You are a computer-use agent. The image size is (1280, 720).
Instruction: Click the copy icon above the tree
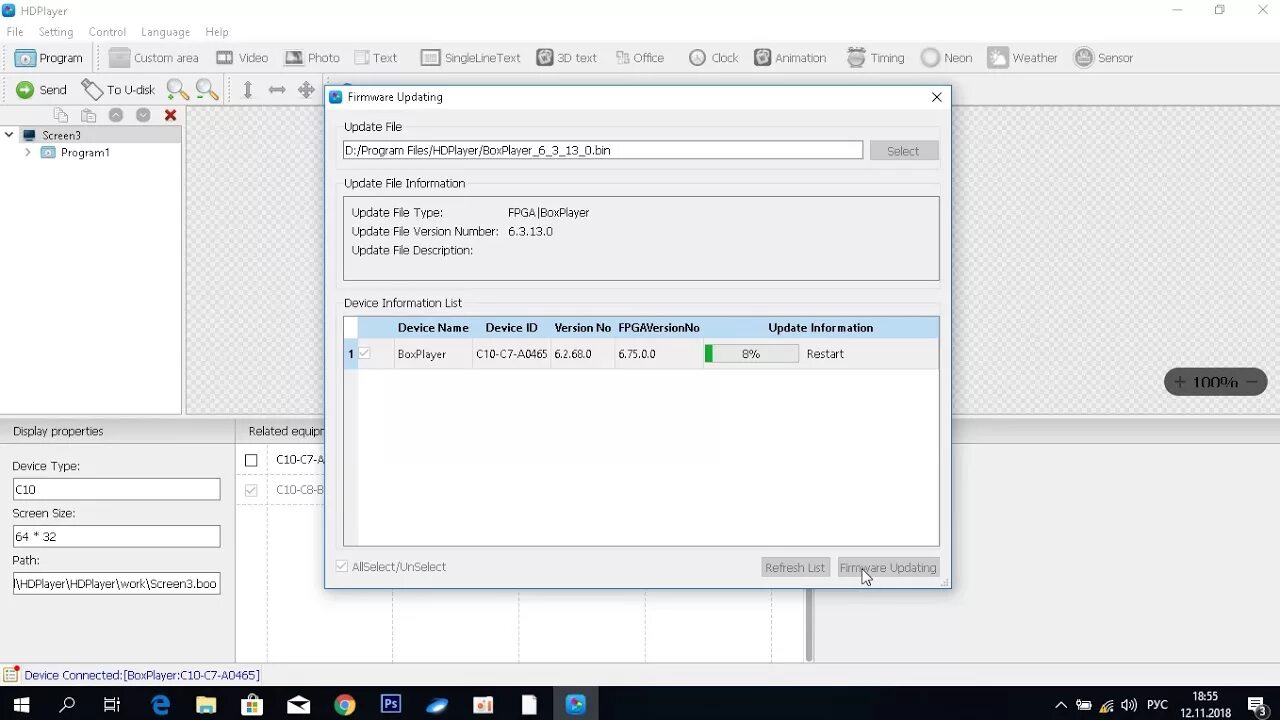[61, 115]
